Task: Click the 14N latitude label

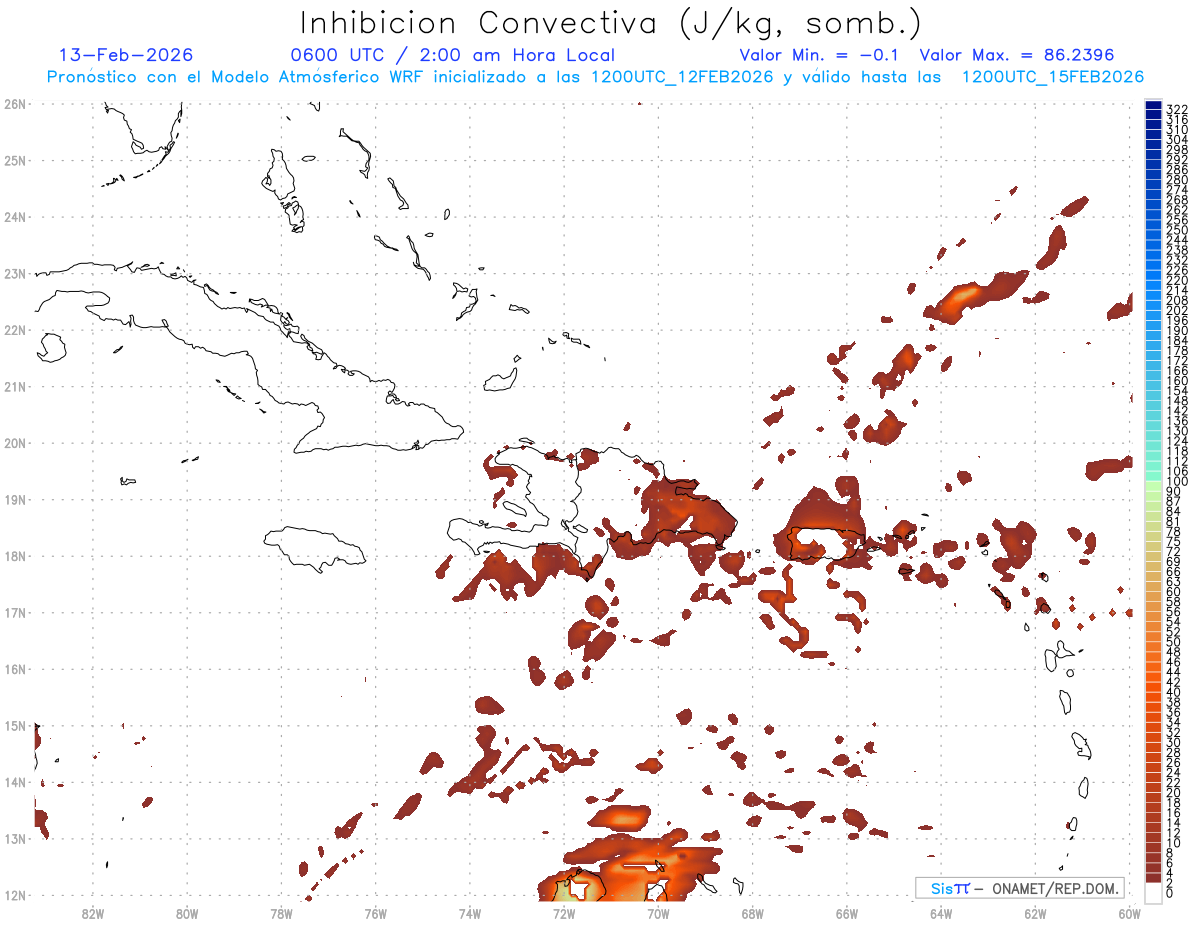Action: [15, 782]
